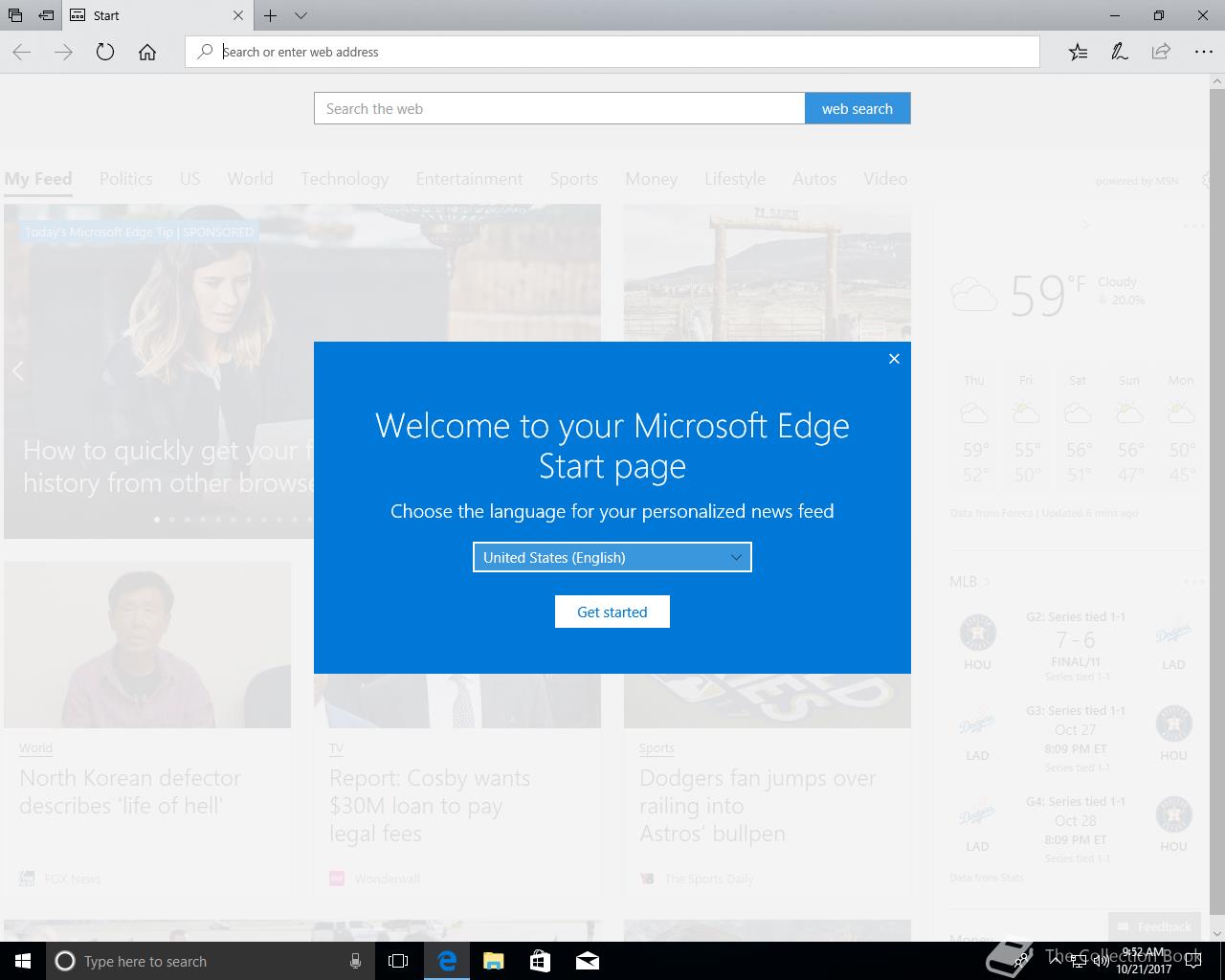Open Make a Web Note pen icon
This screenshot has width=1225, height=980.
click(x=1119, y=53)
